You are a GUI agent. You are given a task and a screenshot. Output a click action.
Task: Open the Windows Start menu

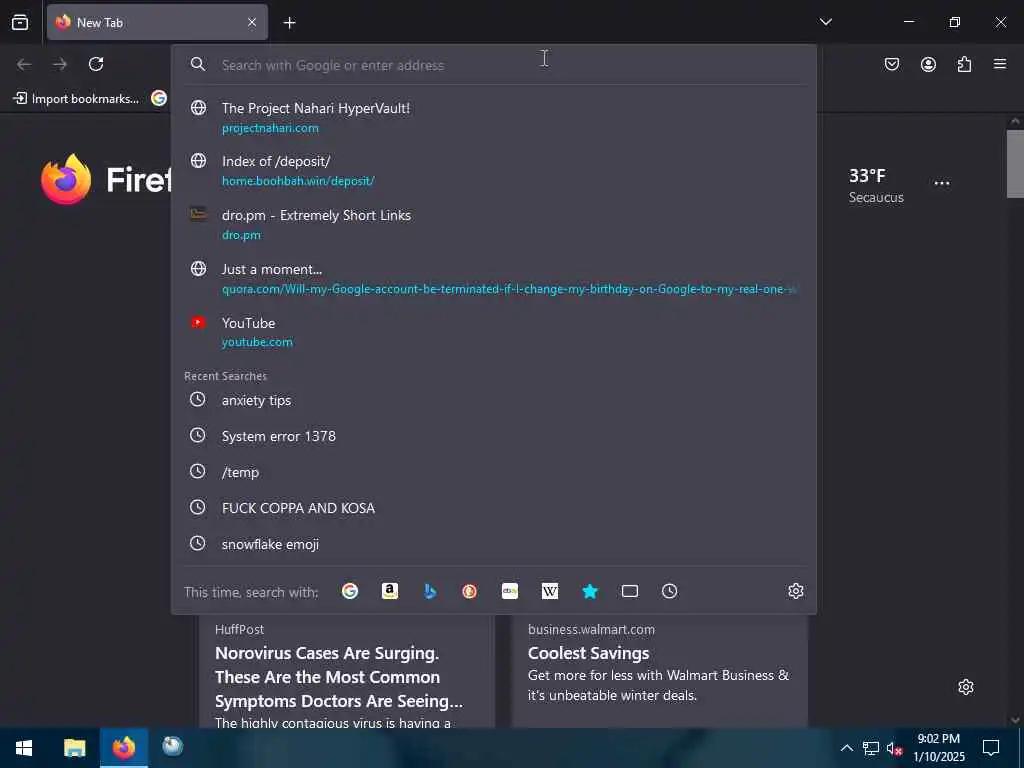click(x=24, y=748)
